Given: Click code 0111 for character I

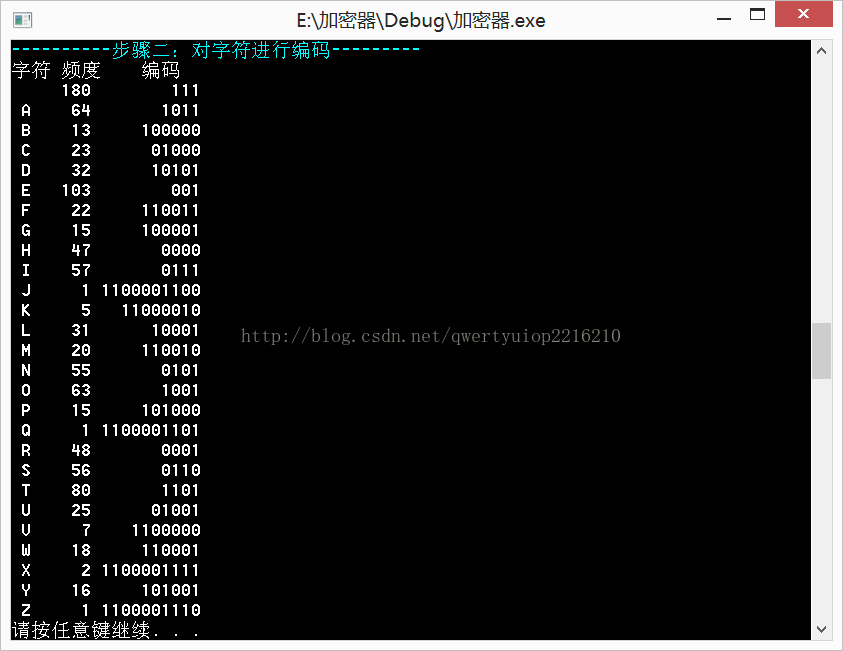Looking at the screenshot, I should 181,270.
